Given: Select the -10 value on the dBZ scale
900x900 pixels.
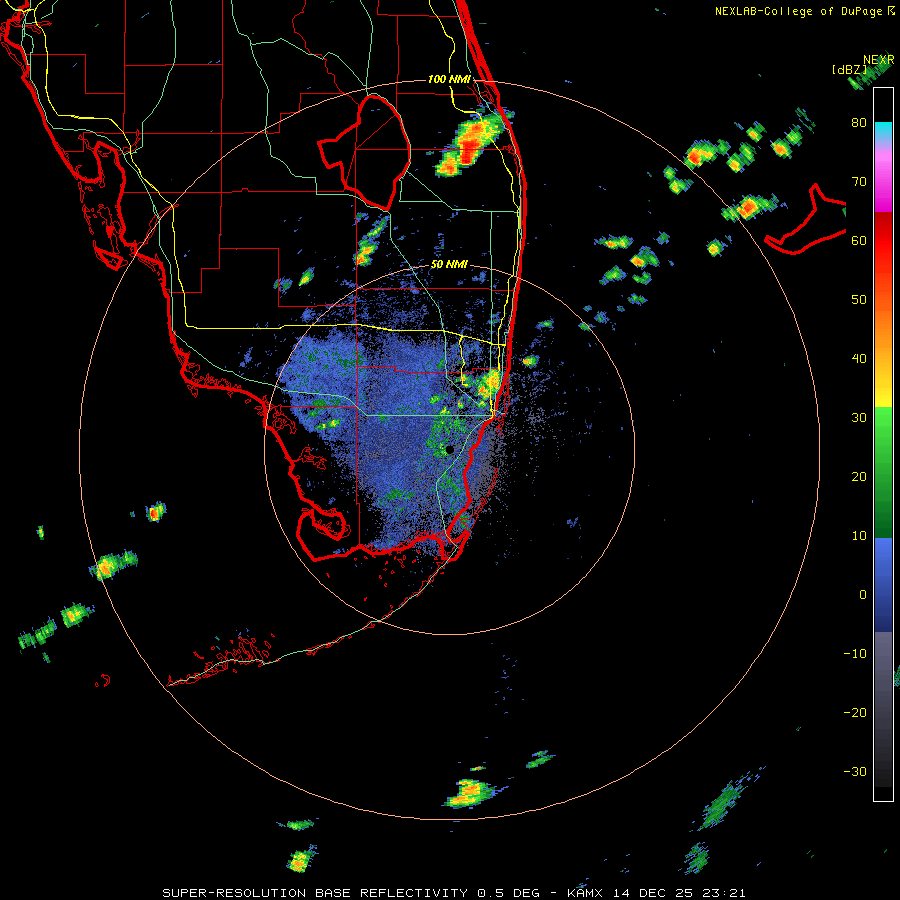Looking at the screenshot, I should tap(855, 654).
